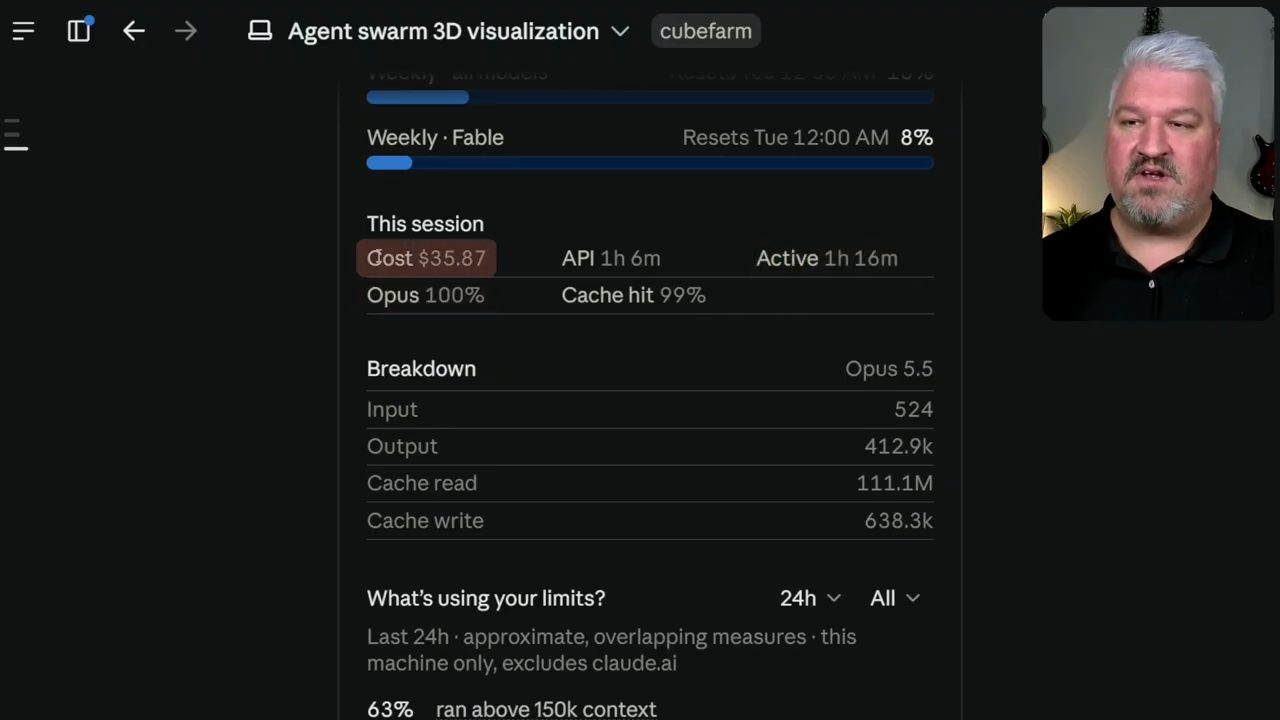
Task: Open the collapsed side list icon
Action: click(16, 135)
